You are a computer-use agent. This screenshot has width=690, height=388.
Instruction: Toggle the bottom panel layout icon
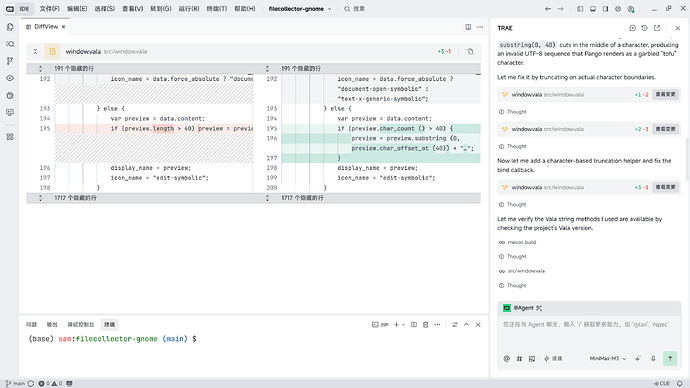pyautogui.click(x=593, y=9)
